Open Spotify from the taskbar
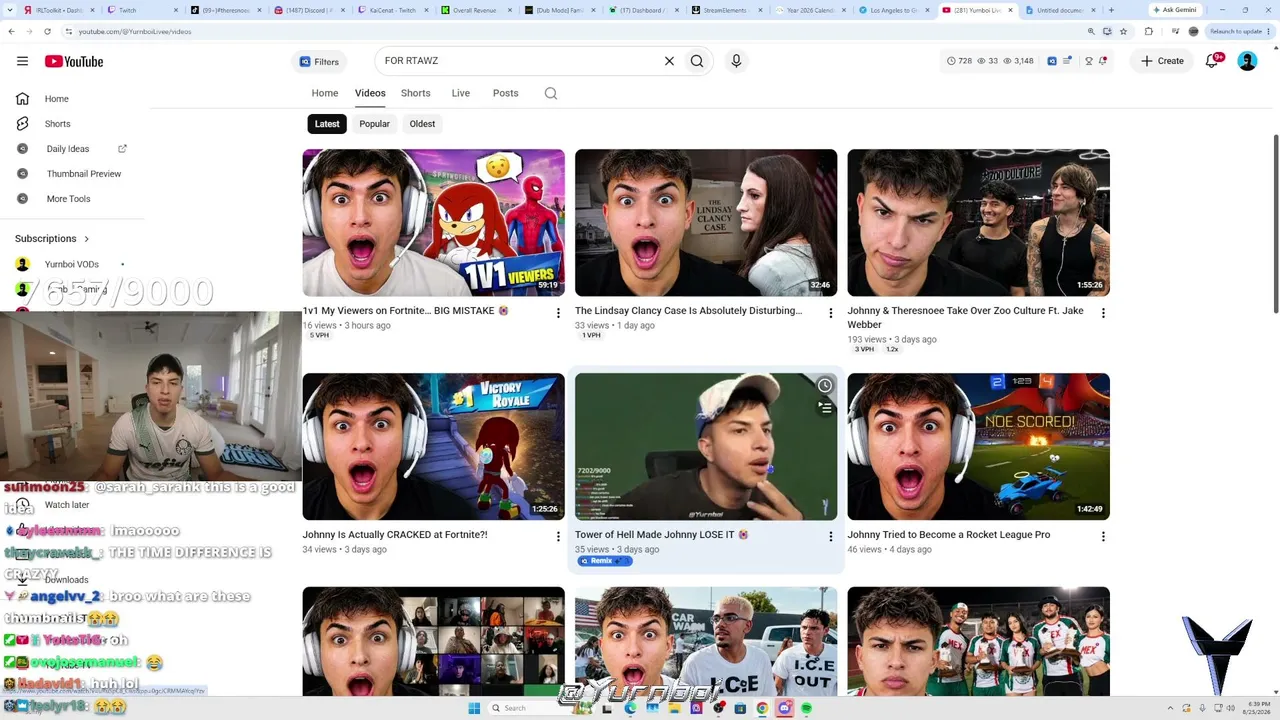 pos(806,708)
